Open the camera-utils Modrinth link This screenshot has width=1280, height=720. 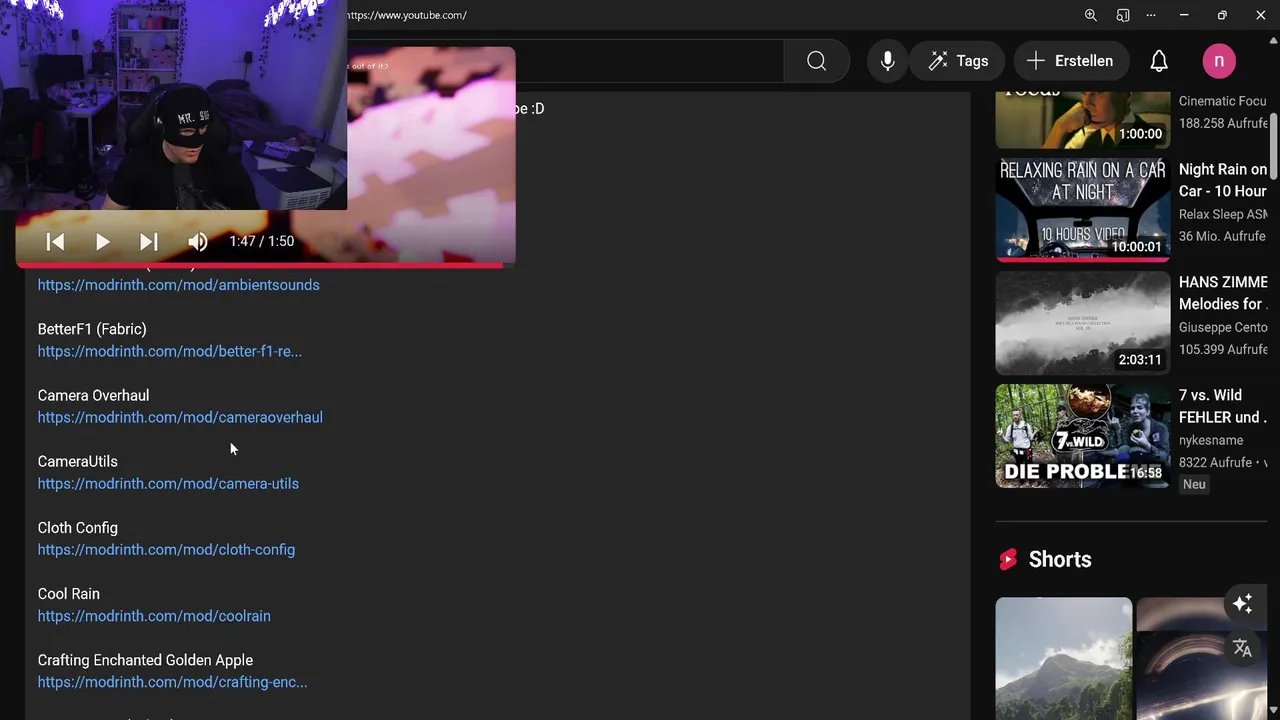point(168,483)
